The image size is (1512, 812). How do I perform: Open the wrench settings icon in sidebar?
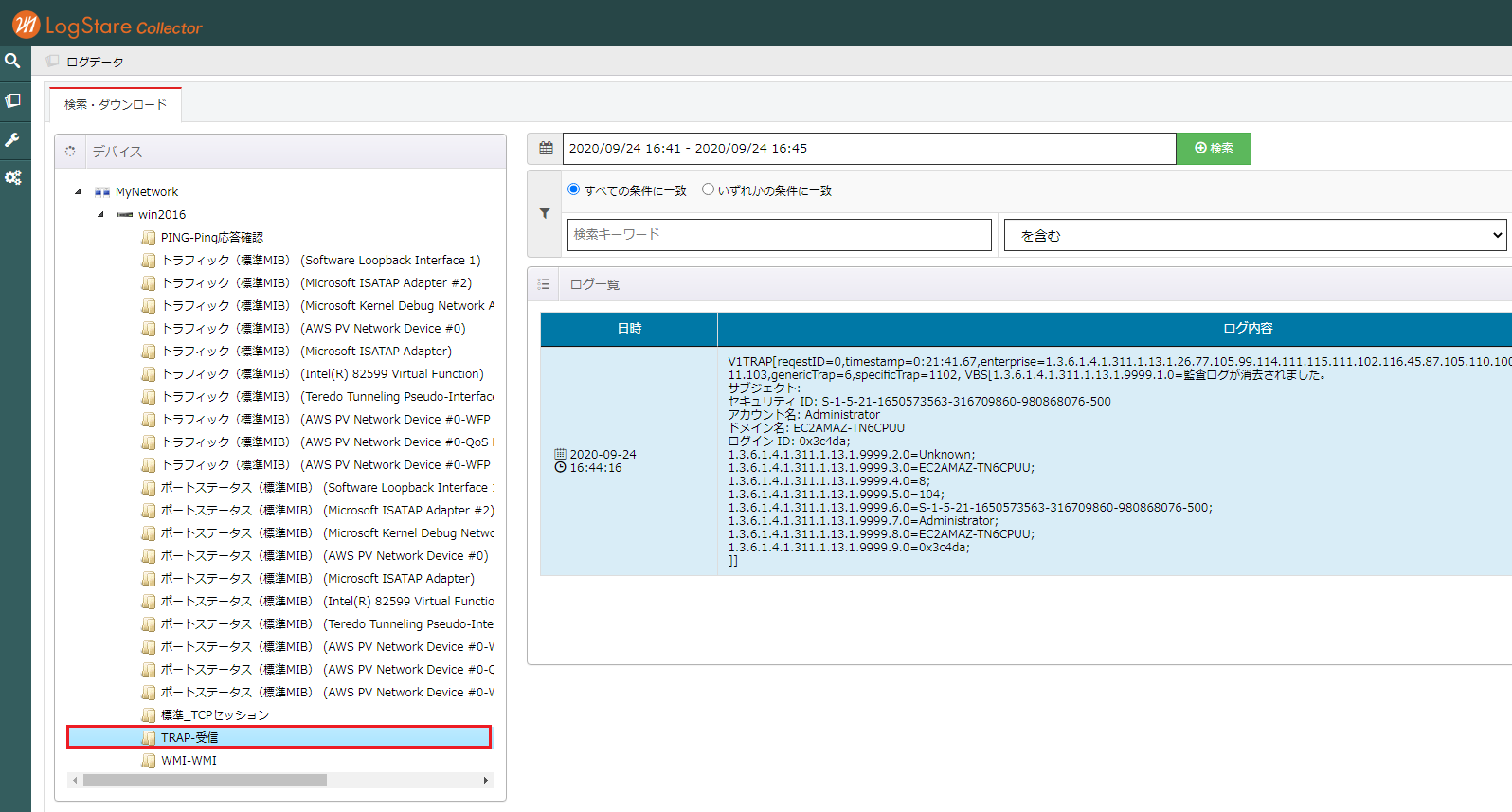point(12,139)
